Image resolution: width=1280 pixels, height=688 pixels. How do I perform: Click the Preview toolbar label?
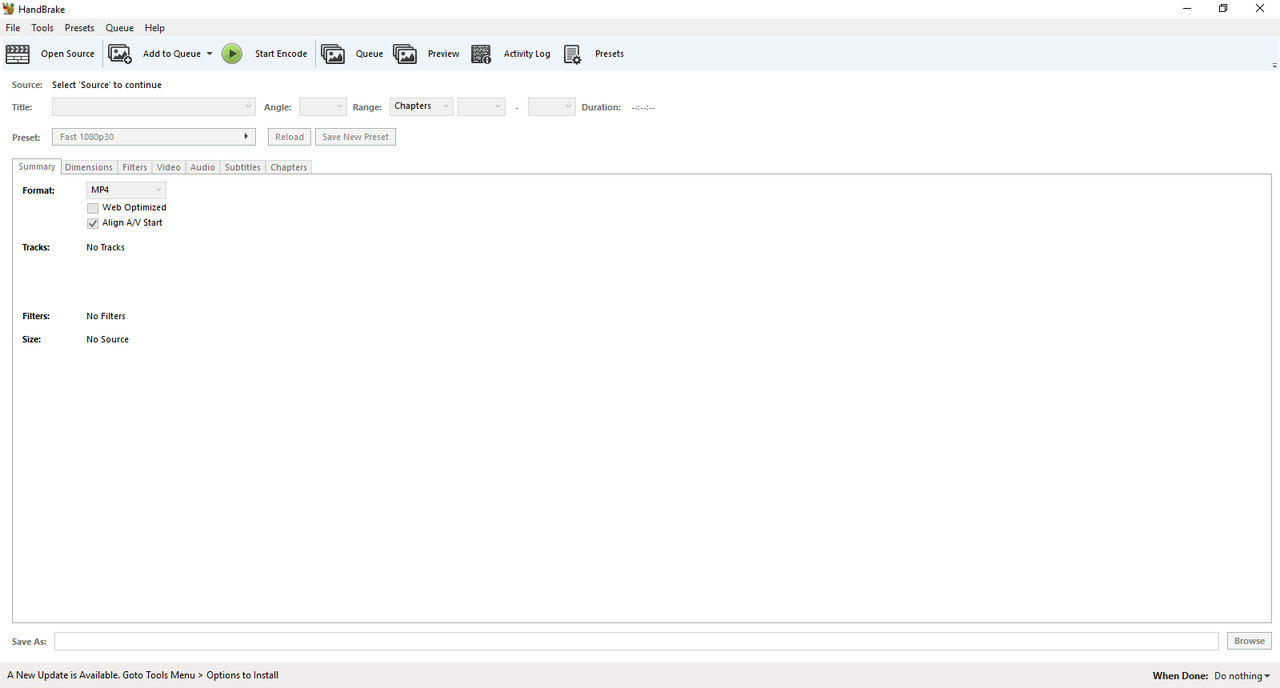(444, 54)
